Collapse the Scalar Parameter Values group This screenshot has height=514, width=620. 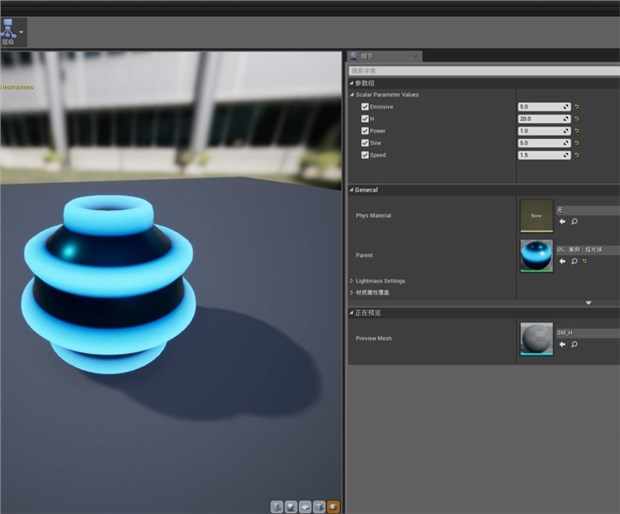(352, 94)
